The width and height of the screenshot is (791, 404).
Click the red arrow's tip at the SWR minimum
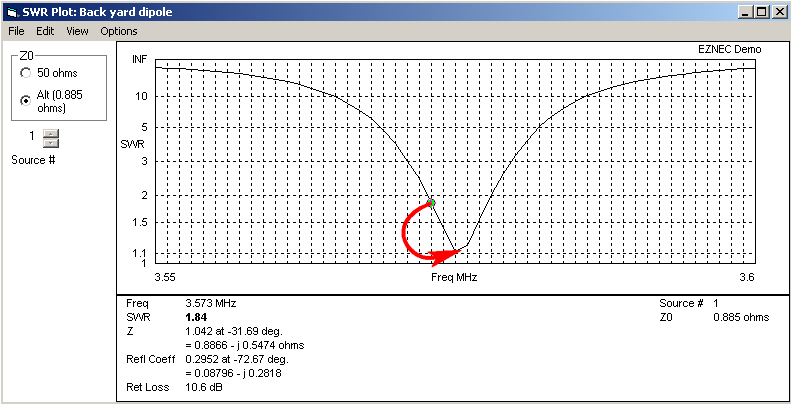pos(461,250)
